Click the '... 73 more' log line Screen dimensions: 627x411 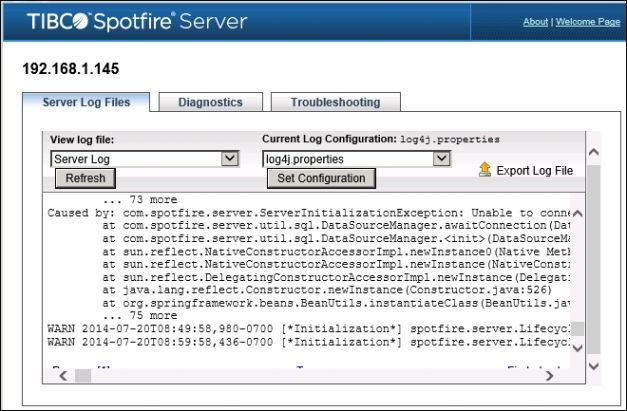click(140, 200)
